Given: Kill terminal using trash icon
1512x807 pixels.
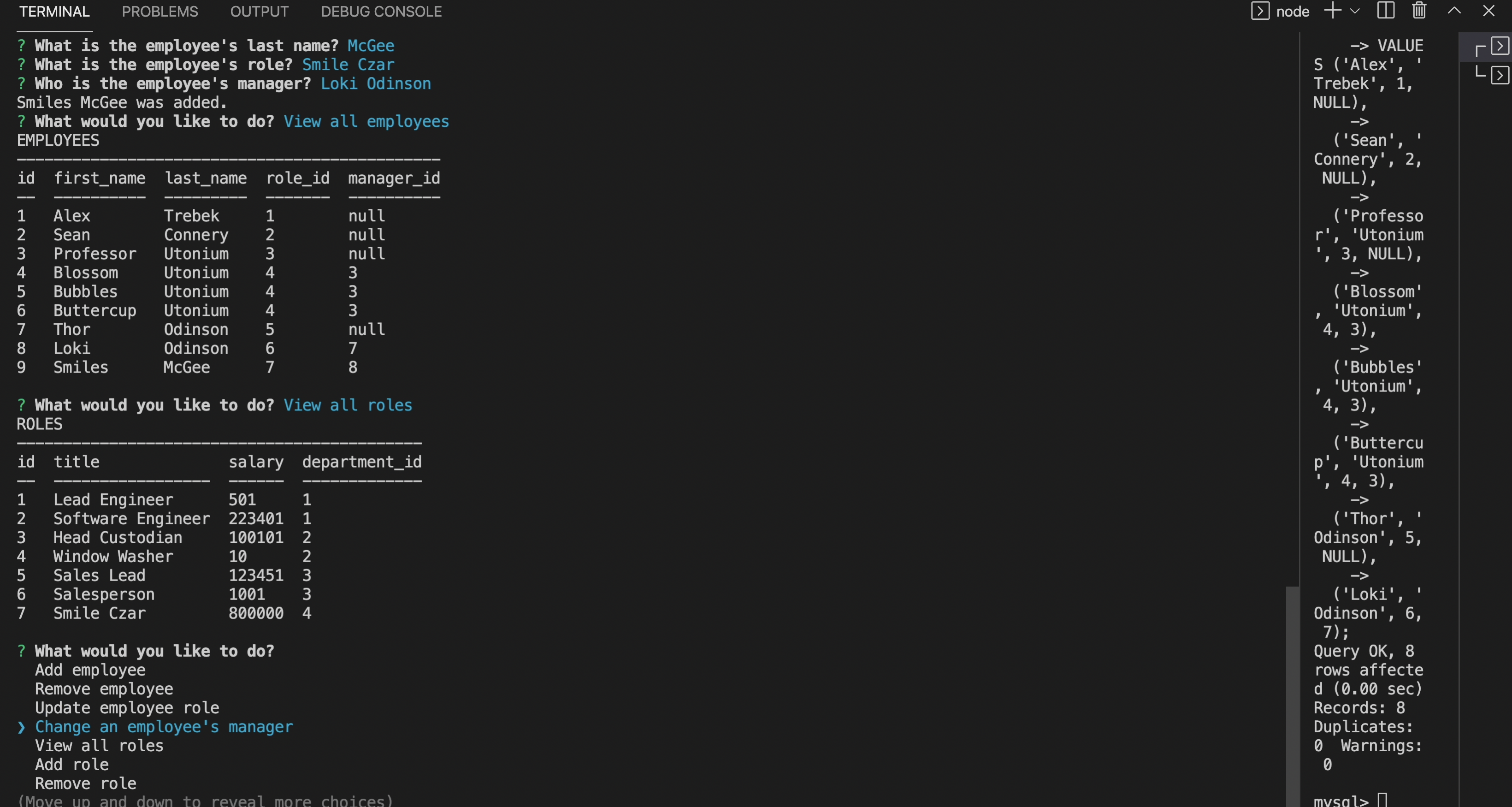Looking at the screenshot, I should (1419, 11).
